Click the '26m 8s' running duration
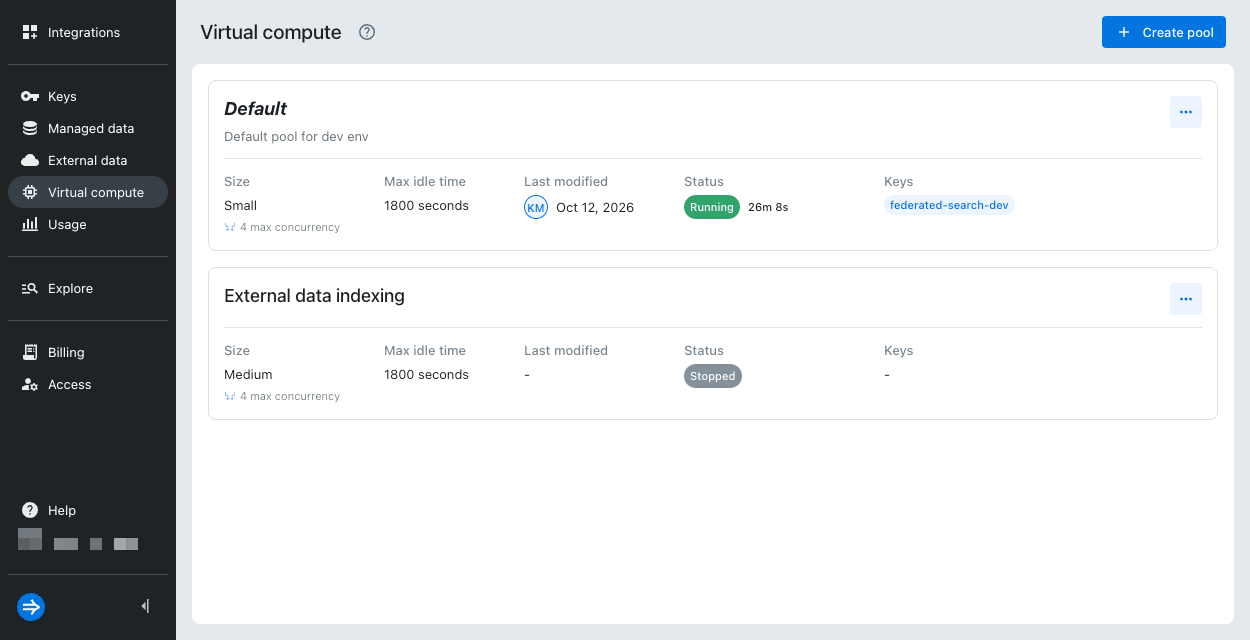The width and height of the screenshot is (1250, 640). (x=768, y=207)
